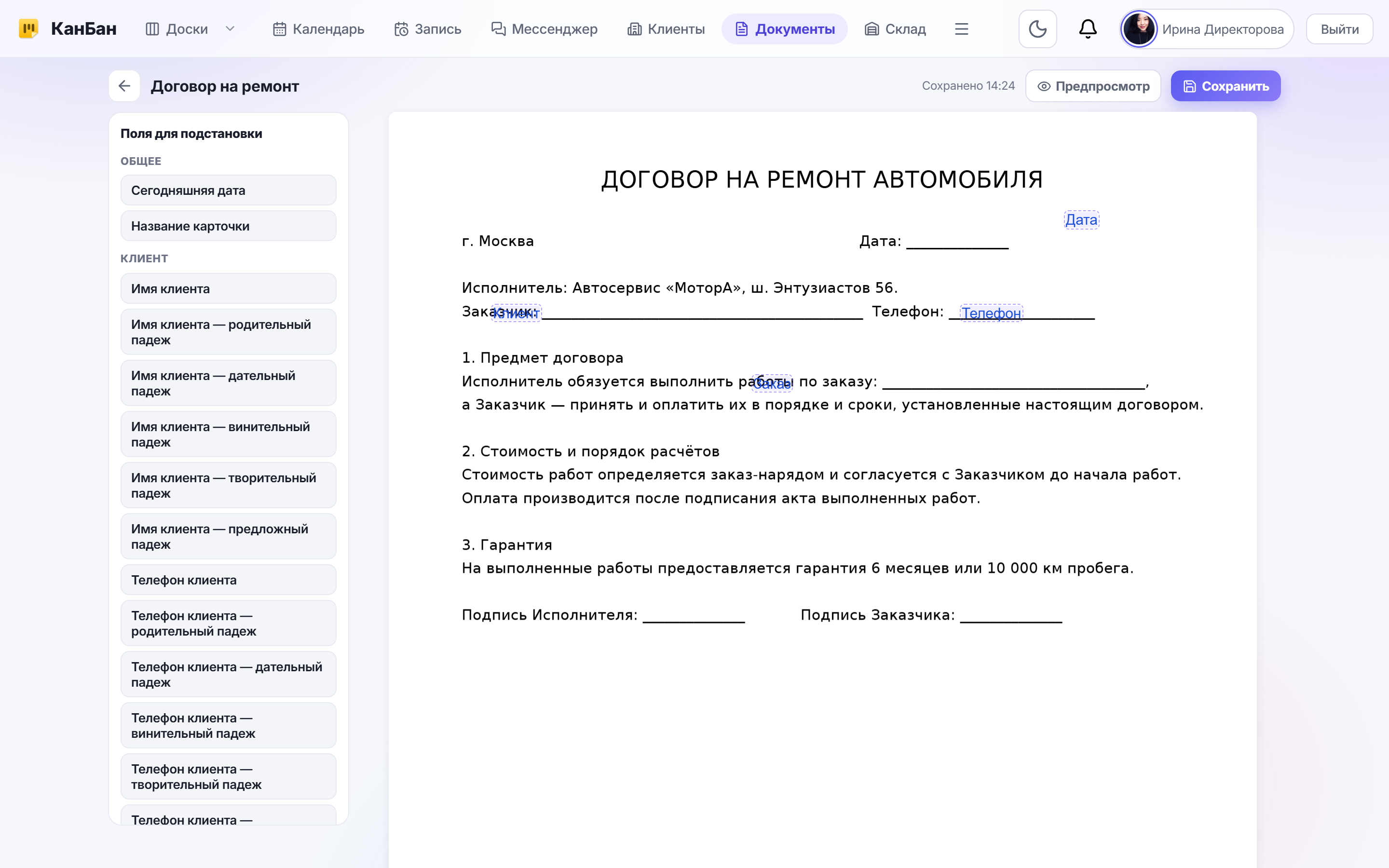The width and height of the screenshot is (1389, 868).
Task: Click the КЛИЕНТ group label
Action: 144,258
